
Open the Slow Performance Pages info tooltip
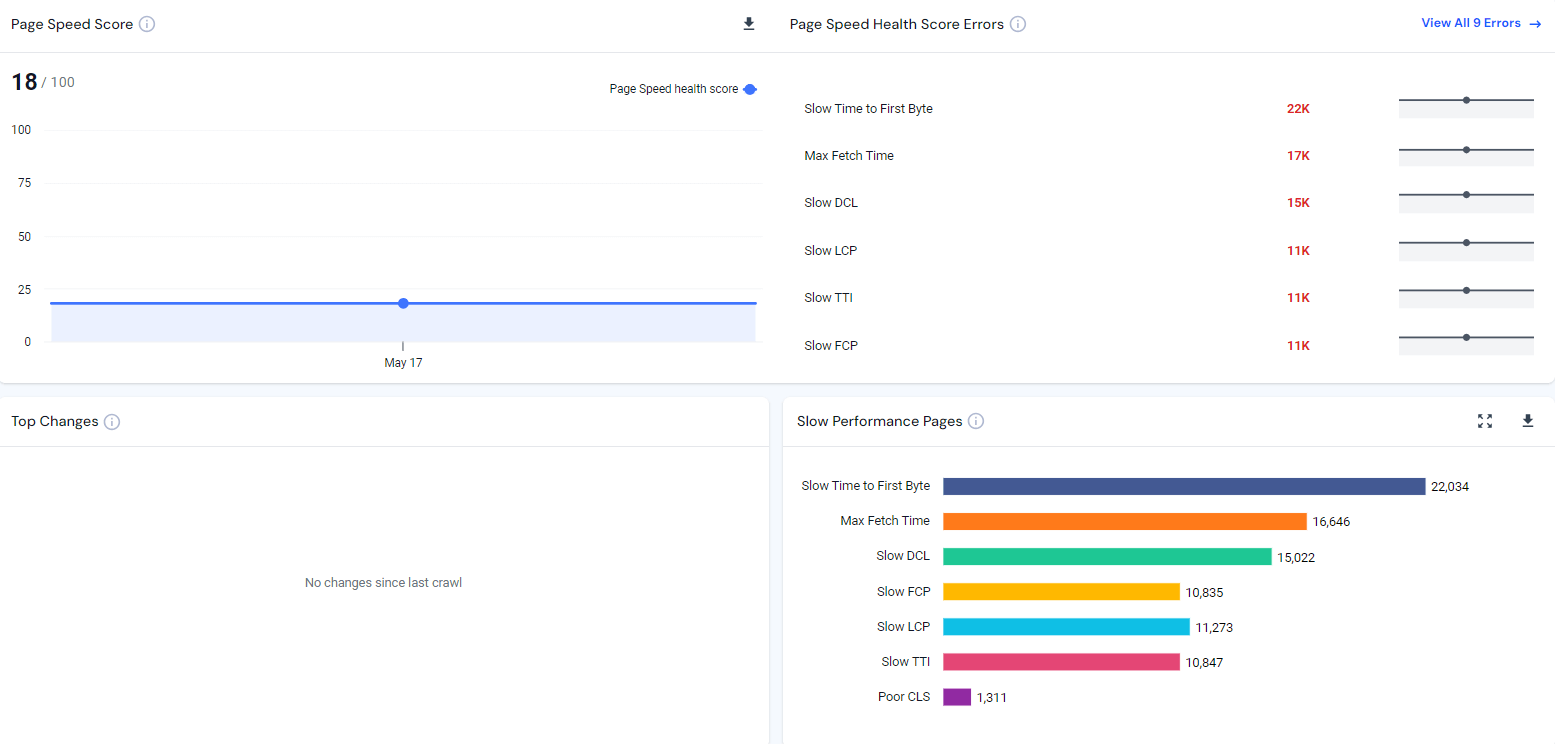pos(975,421)
